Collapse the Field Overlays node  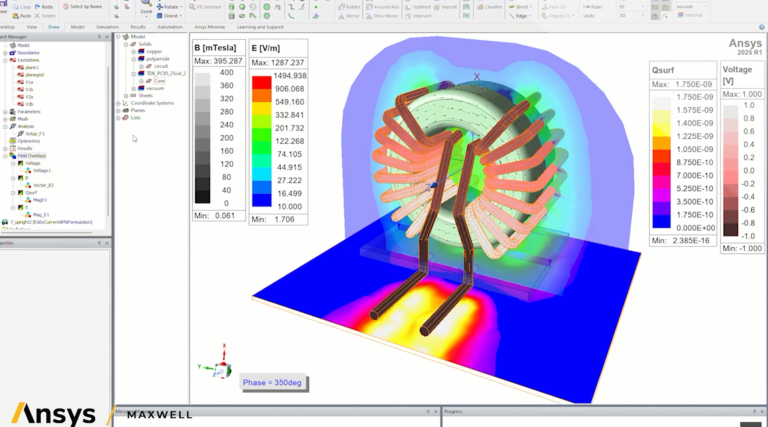pyautogui.click(x=5, y=156)
